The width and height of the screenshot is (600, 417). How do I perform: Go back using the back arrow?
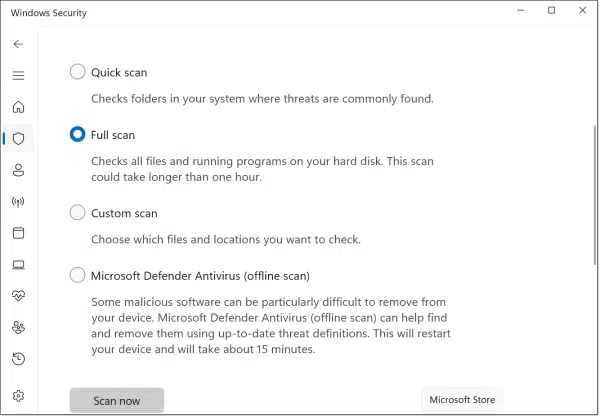click(18, 44)
